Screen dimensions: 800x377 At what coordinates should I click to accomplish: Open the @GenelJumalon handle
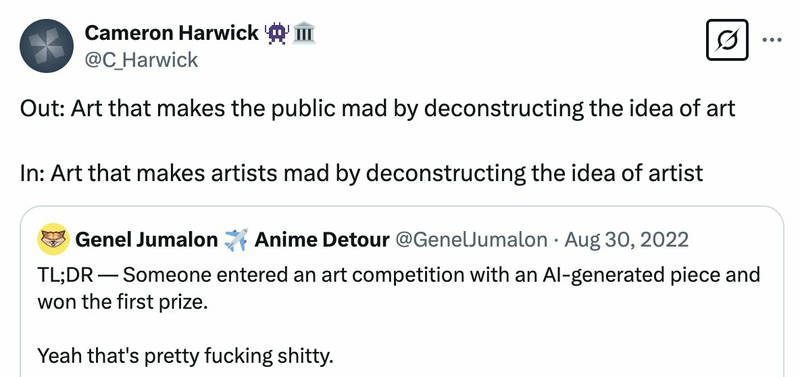coord(471,239)
